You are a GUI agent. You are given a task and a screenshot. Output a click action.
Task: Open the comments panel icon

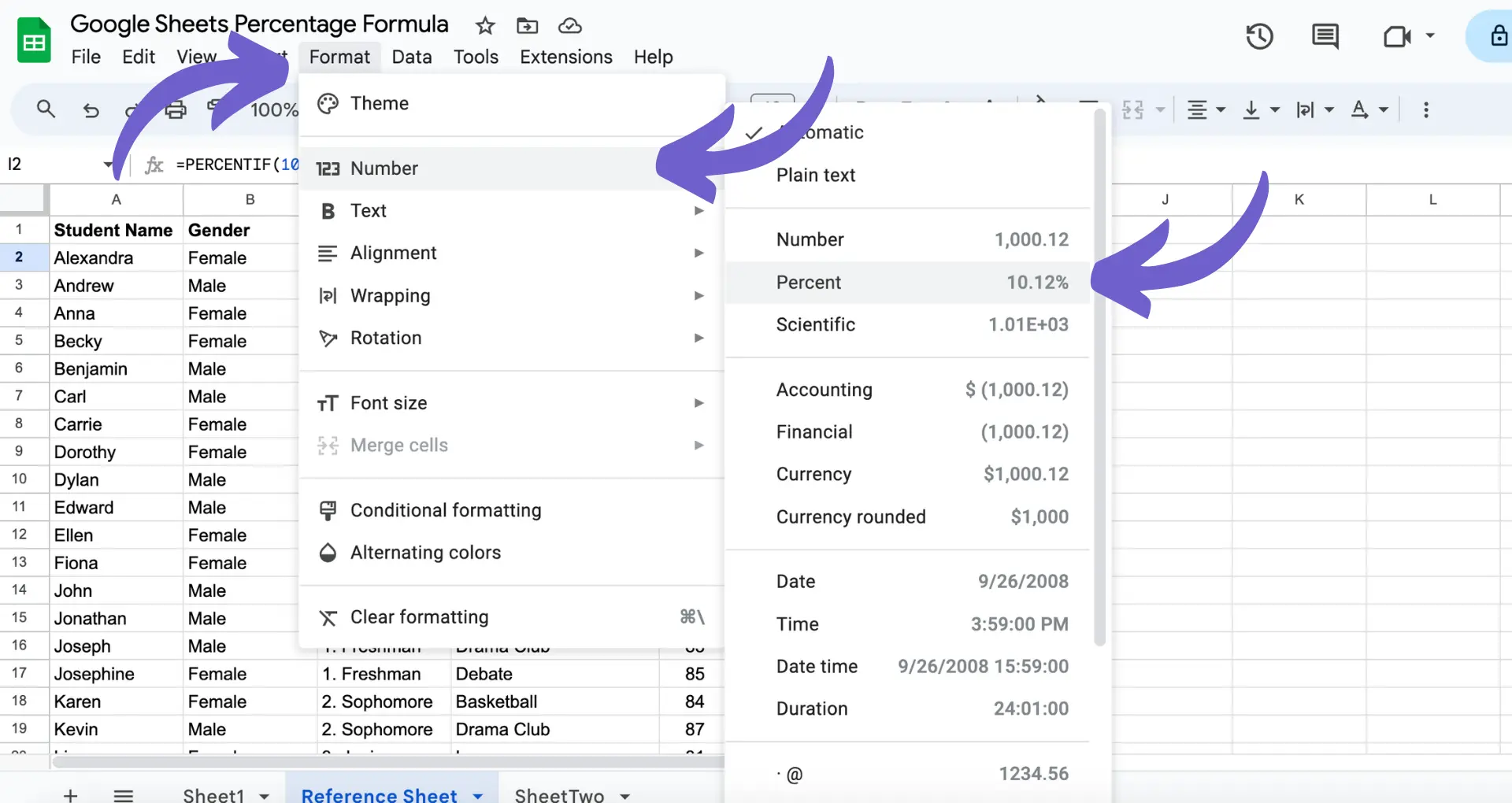click(1325, 36)
